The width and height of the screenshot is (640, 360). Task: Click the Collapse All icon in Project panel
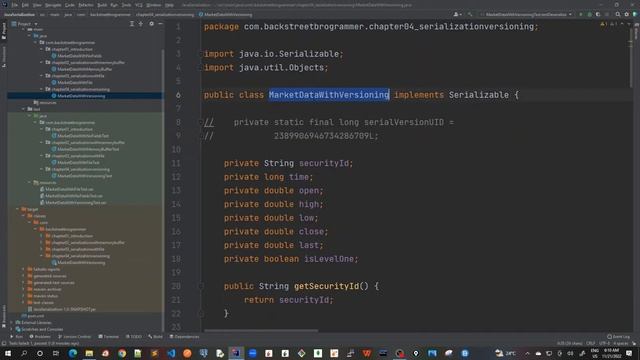tap(141, 24)
